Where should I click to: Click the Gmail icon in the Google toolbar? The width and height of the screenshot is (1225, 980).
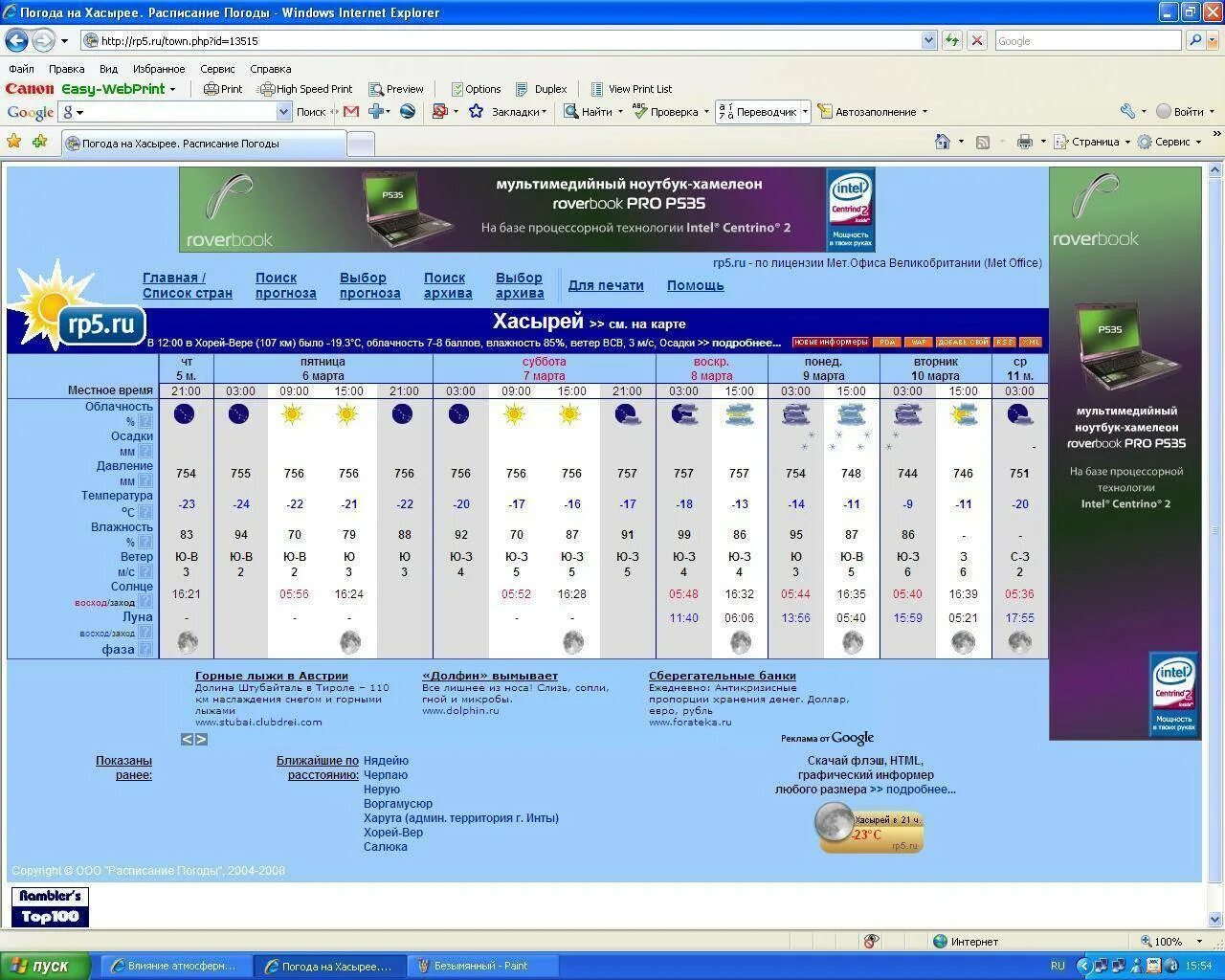point(351,111)
